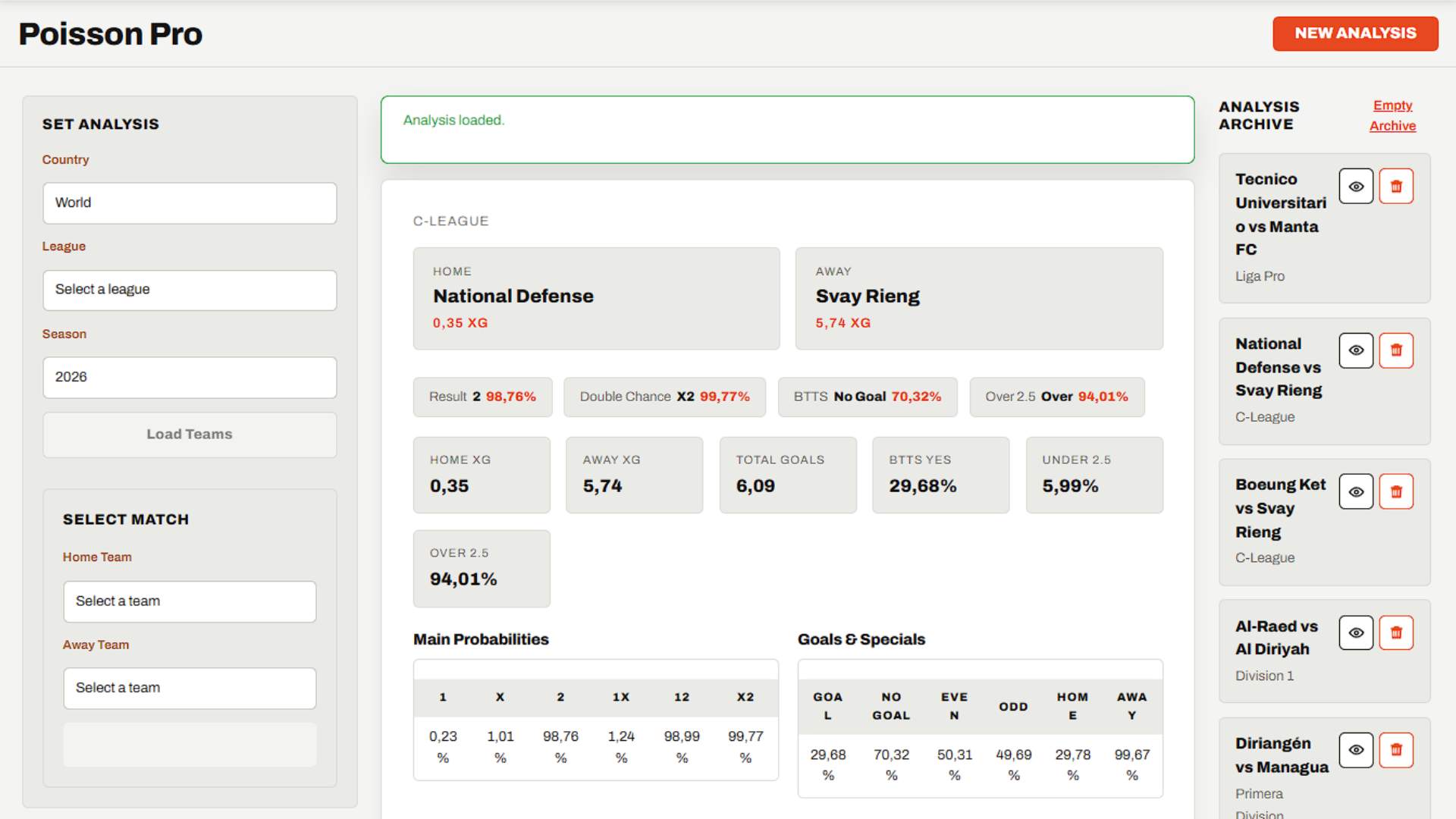
Task: Click the Over 2.5 prediction chip
Action: pos(1056,397)
